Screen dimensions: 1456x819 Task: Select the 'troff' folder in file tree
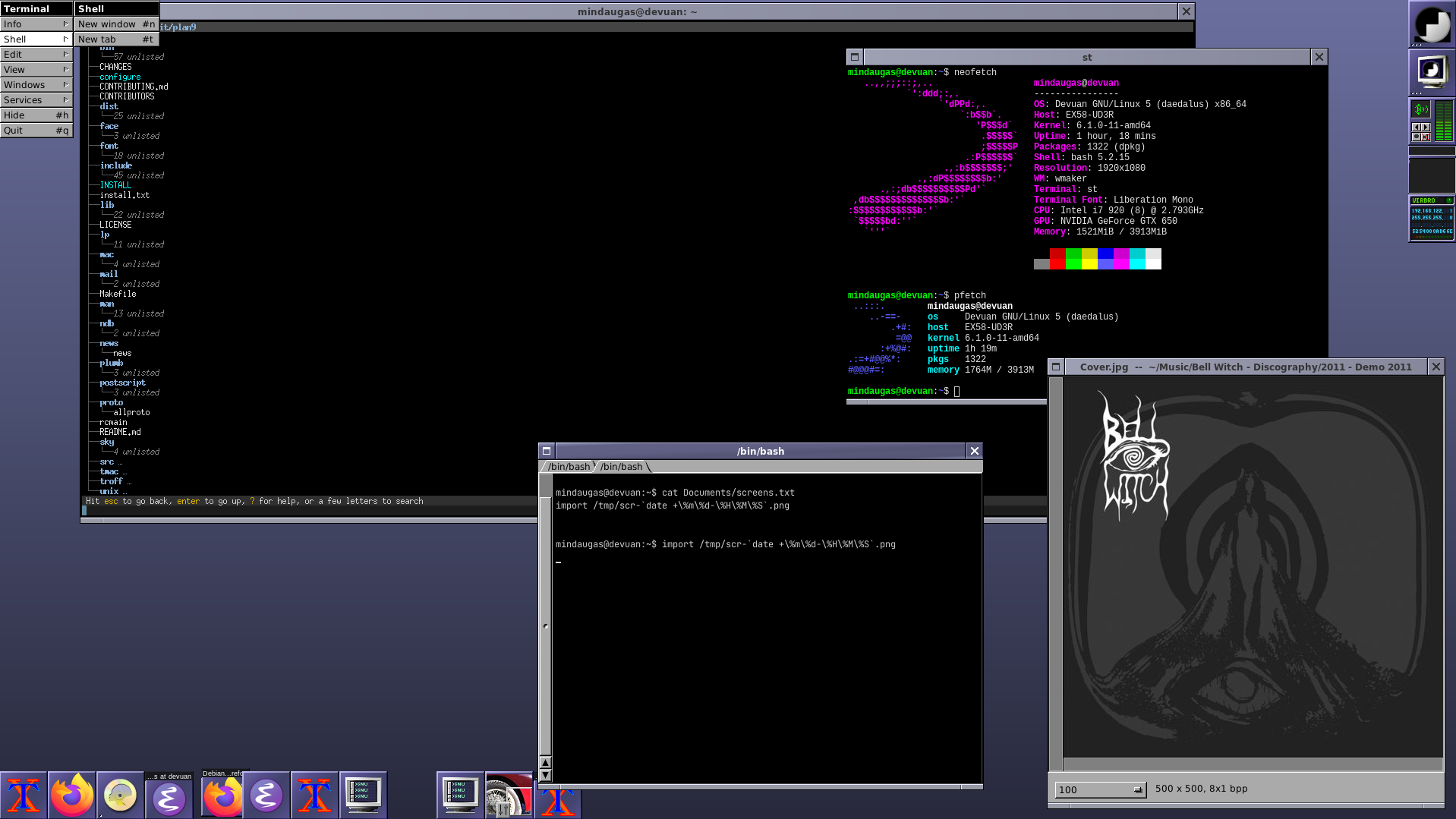click(x=111, y=481)
